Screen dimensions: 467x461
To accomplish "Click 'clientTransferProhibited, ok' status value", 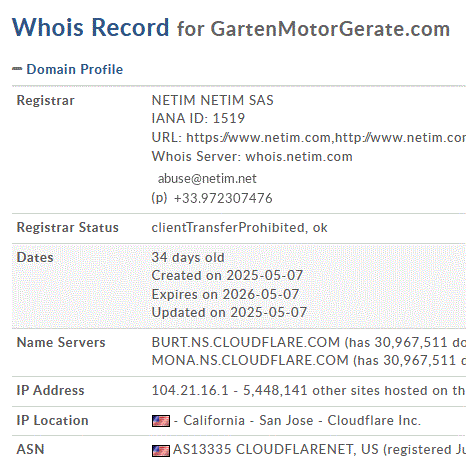I will [x=239, y=228].
